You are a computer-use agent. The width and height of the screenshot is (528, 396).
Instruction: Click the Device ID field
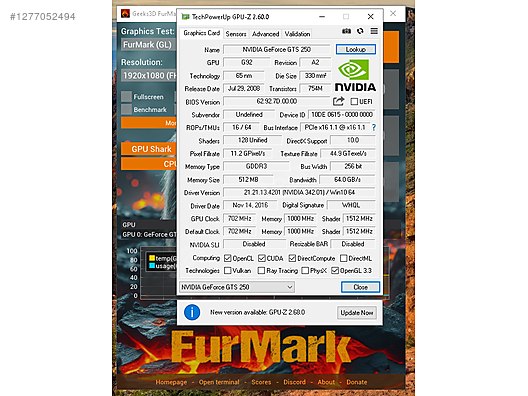342,114
